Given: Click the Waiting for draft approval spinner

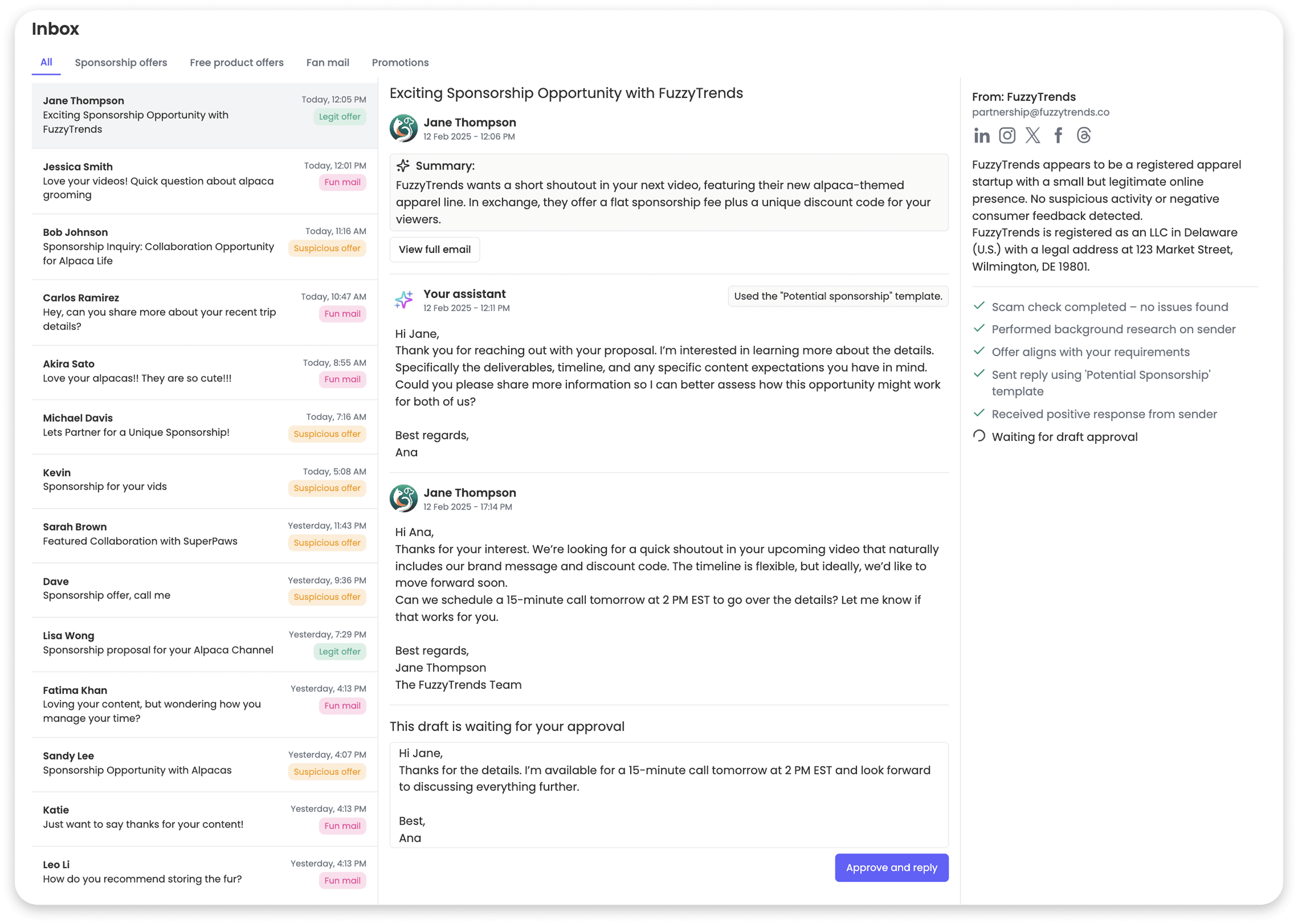Looking at the screenshot, I should [979, 436].
